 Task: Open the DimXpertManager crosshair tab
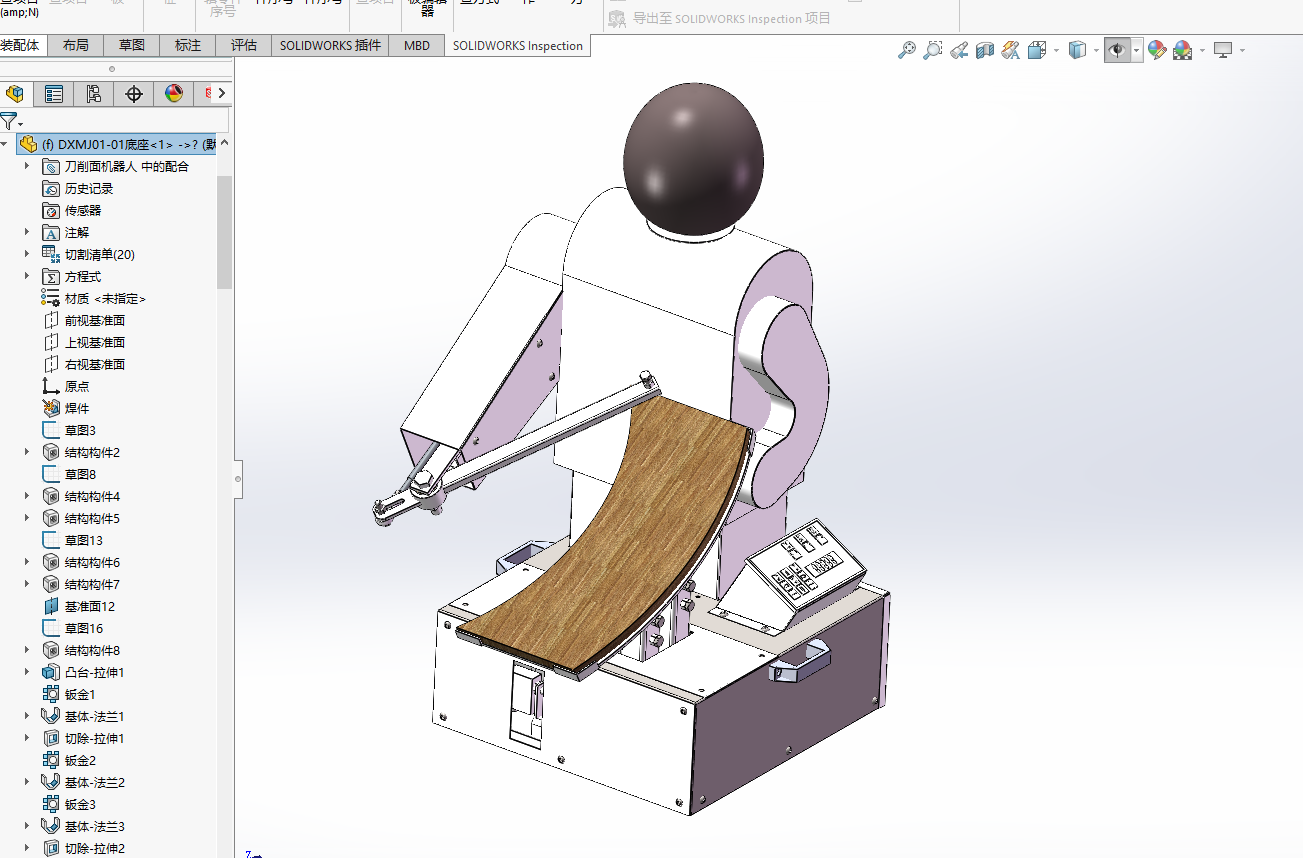(134, 94)
